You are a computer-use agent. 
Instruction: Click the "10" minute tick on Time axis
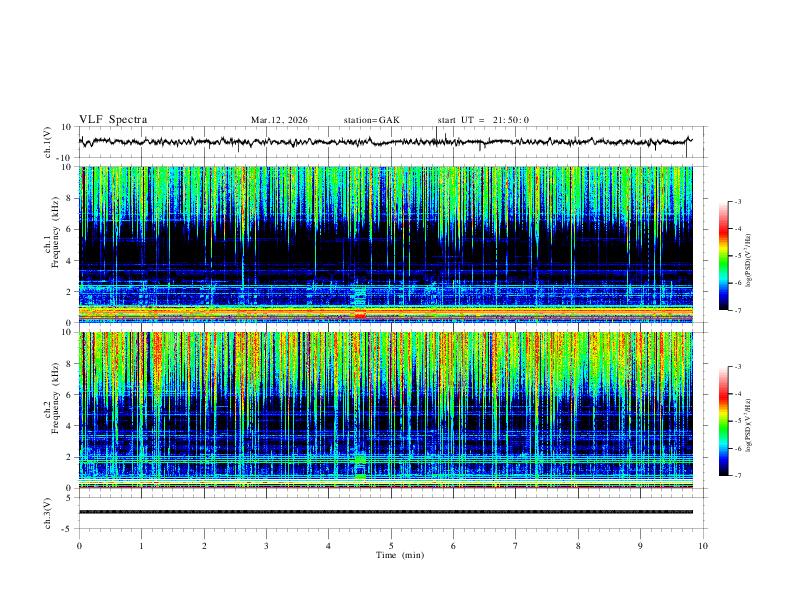[x=703, y=546]
